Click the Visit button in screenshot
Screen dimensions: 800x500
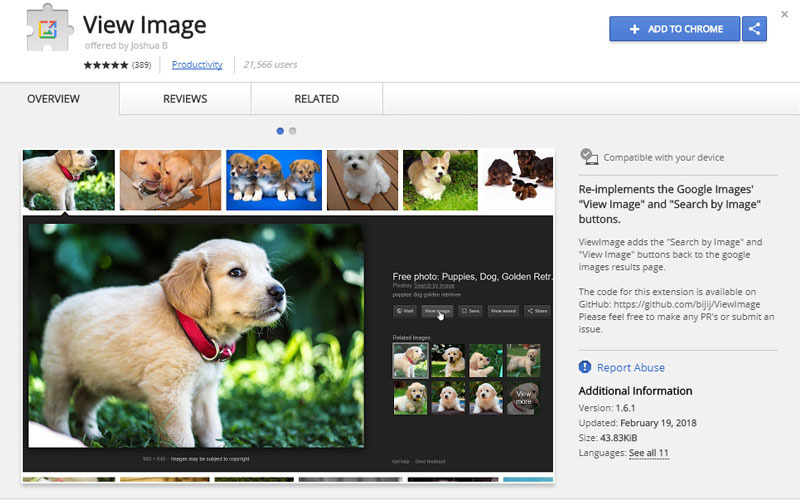click(405, 311)
